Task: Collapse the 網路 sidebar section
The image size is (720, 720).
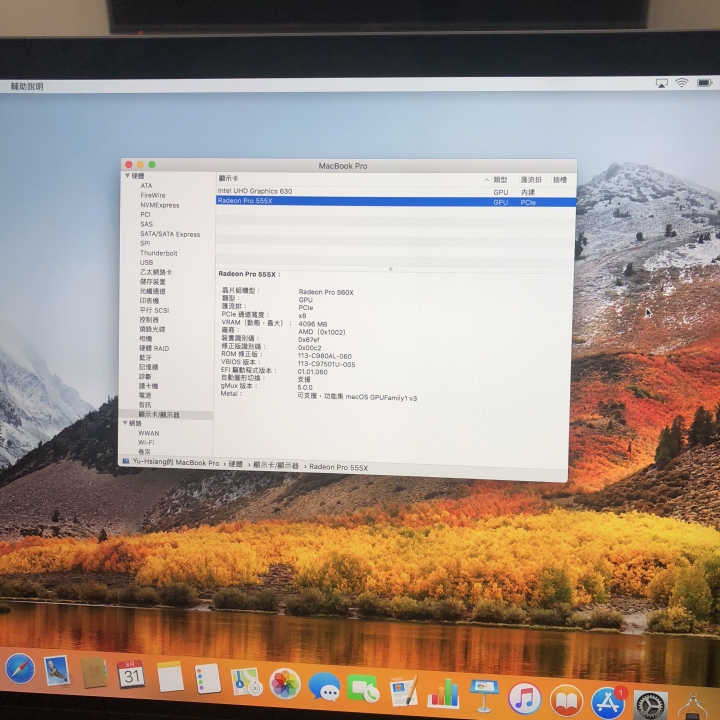Action: click(125, 423)
